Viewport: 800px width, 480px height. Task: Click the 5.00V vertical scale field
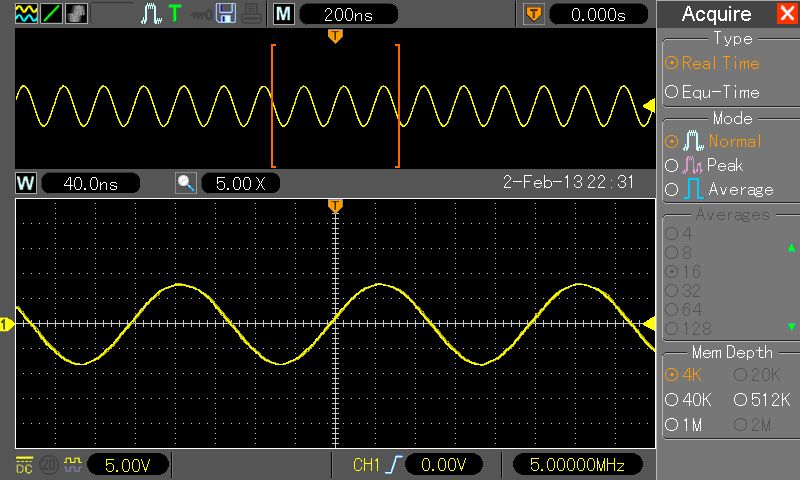point(128,465)
